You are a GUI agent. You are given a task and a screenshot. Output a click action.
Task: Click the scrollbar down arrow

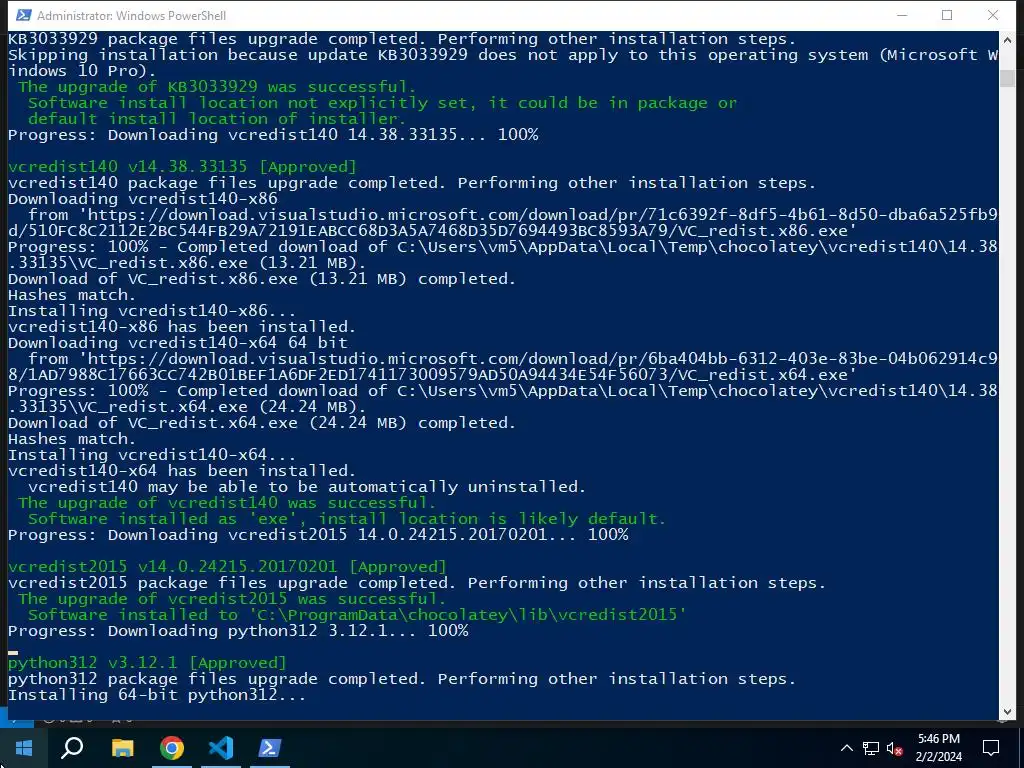(1007, 711)
